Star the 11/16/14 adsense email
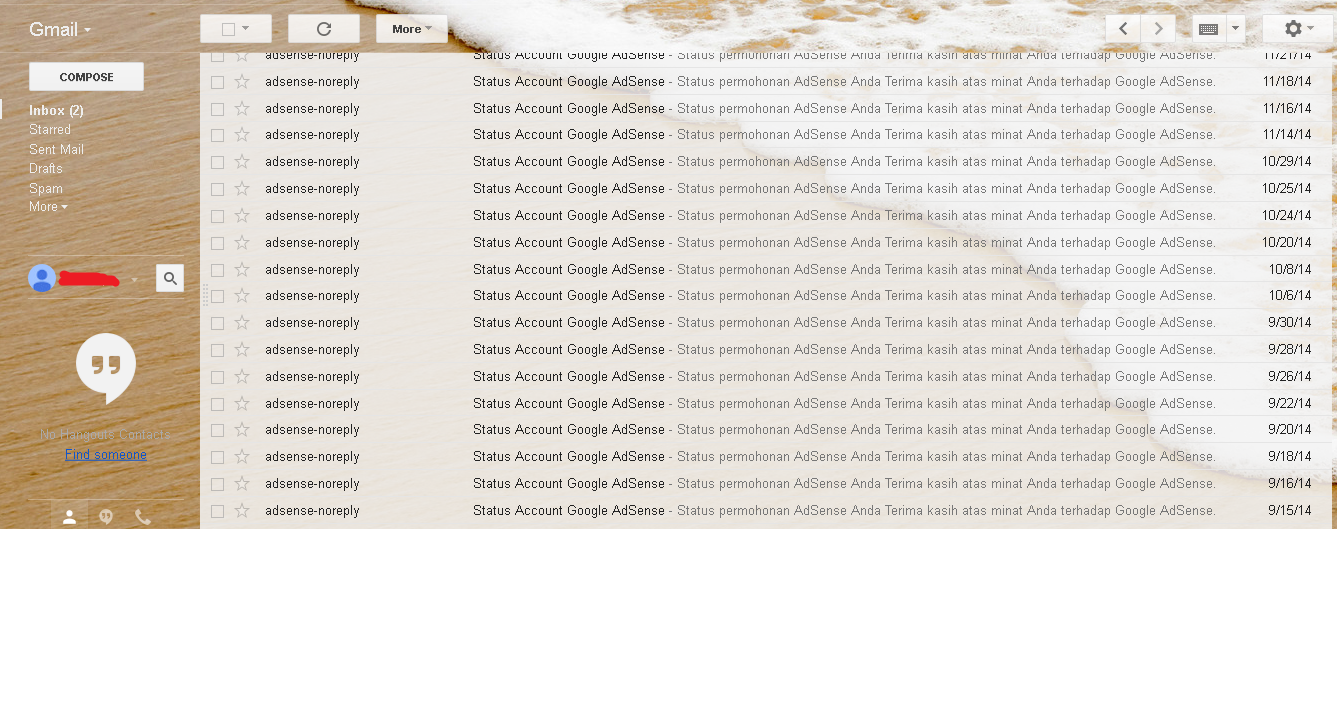The height and width of the screenshot is (705, 1337). [x=241, y=108]
